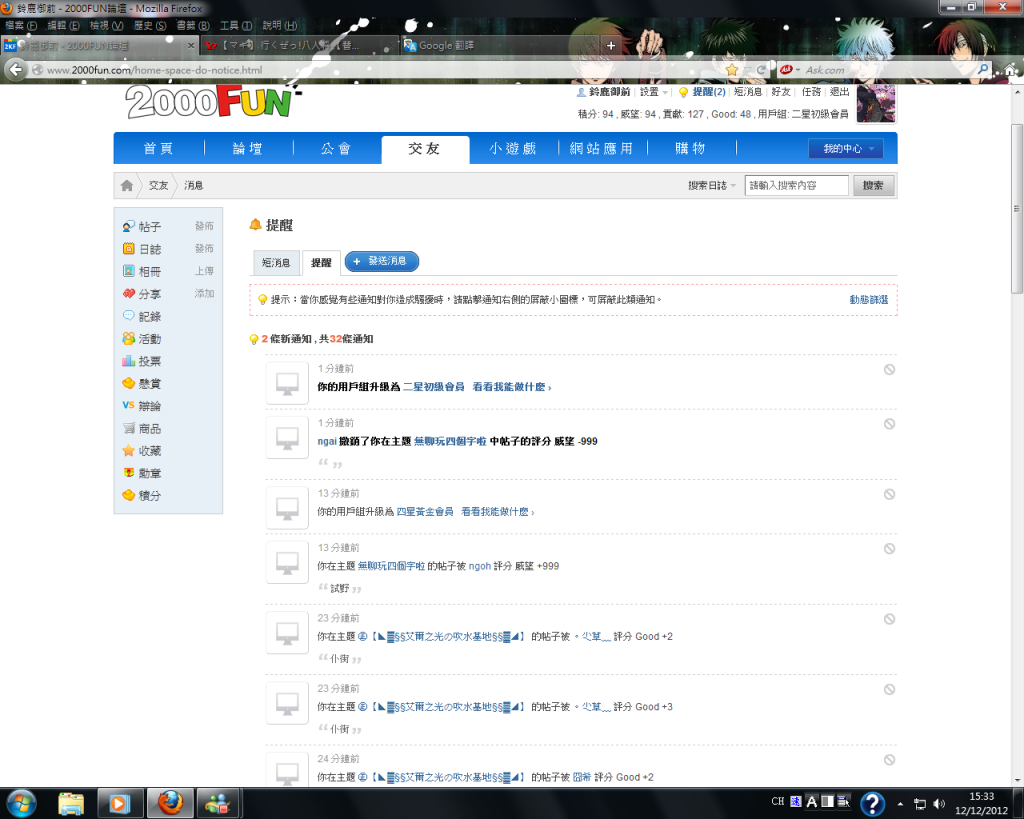
Task: Click the Firefox bookmark star in the URL bar
Action: coord(732,70)
